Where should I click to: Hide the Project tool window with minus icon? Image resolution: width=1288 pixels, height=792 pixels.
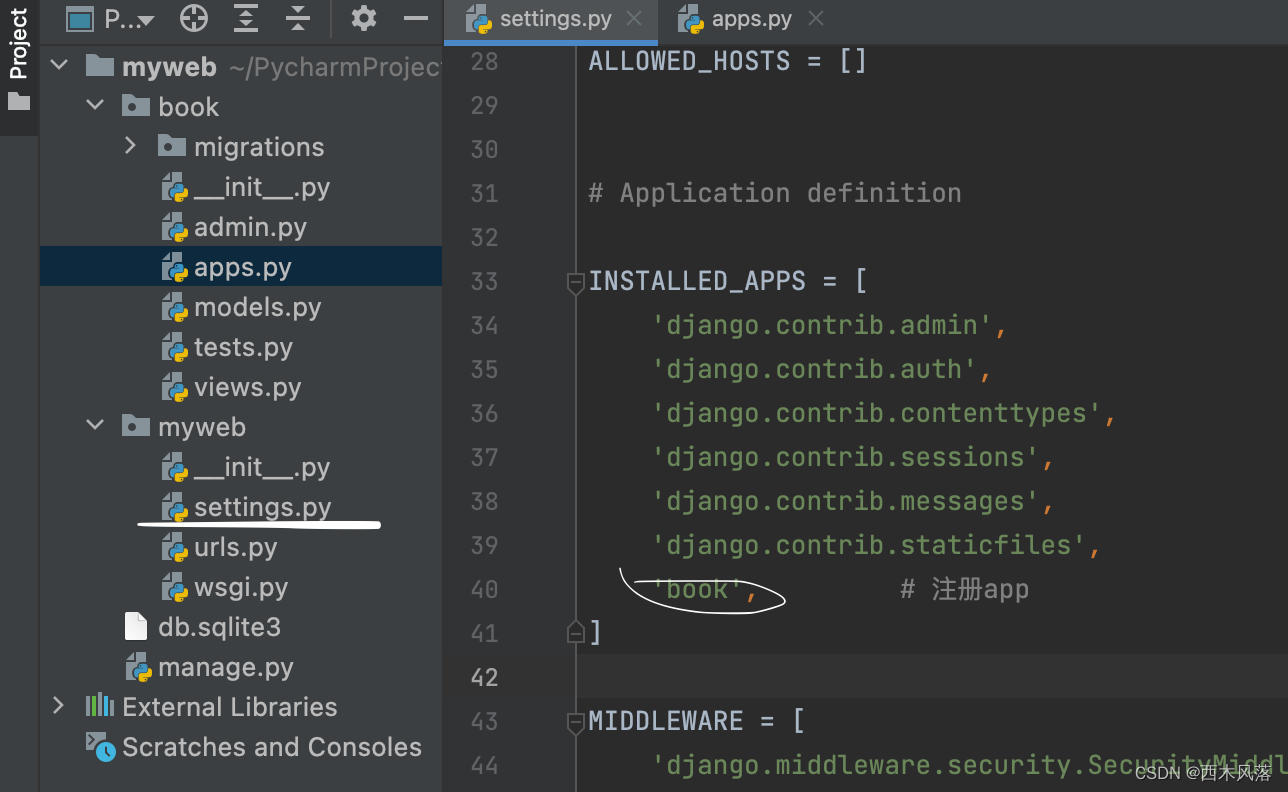(415, 18)
